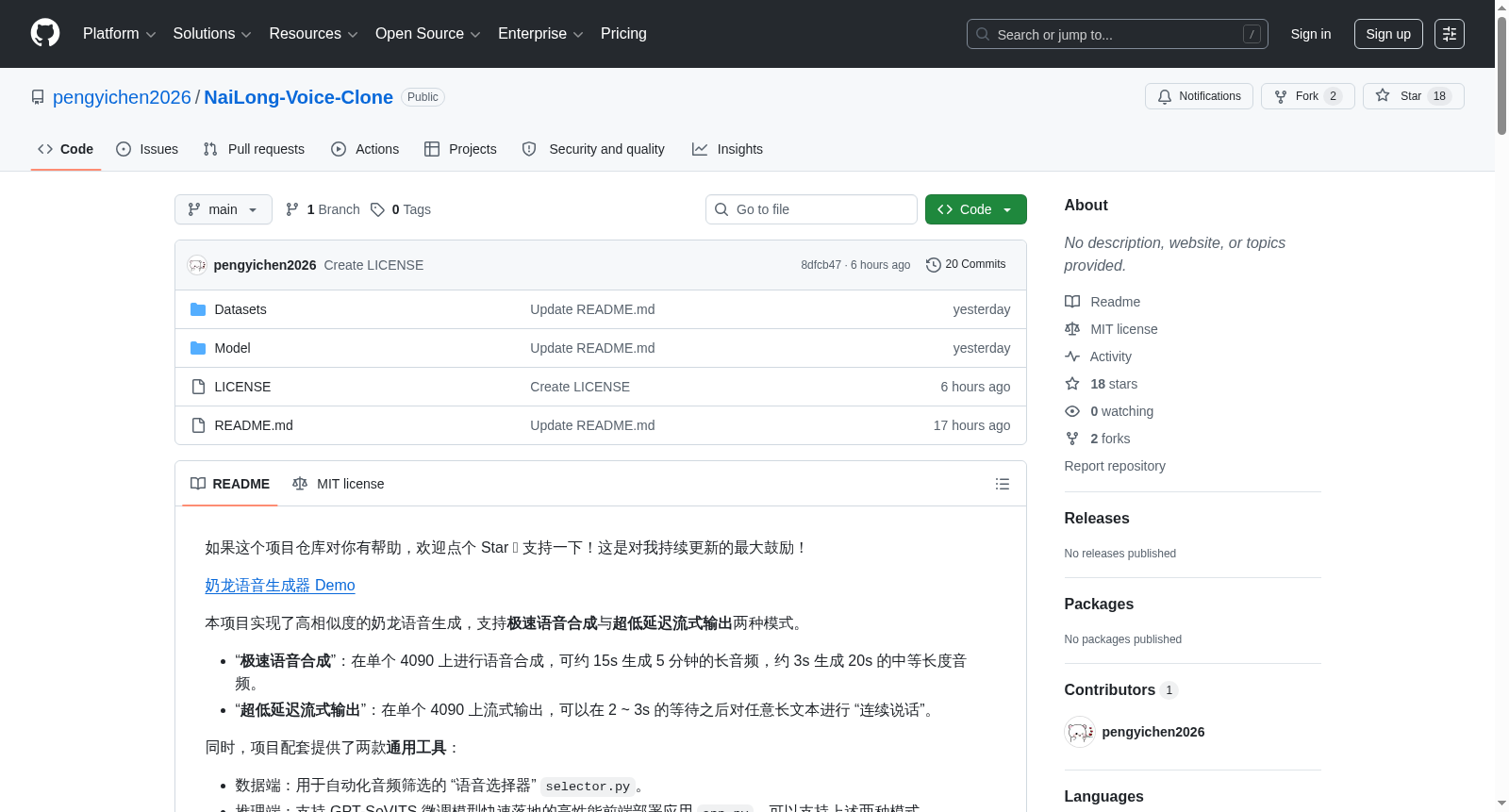Viewport: 1509px width, 812px height.
Task: Click the LICENSE file icon
Action: point(198,387)
